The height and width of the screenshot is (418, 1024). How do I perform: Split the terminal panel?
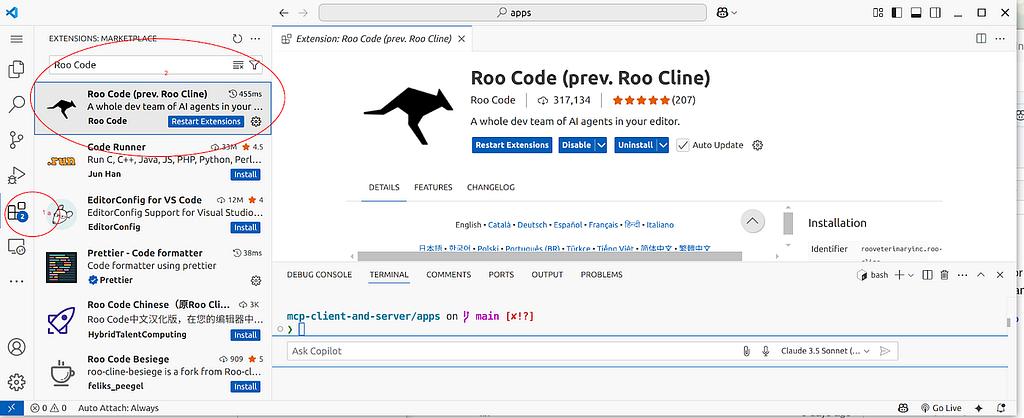tap(927, 275)
